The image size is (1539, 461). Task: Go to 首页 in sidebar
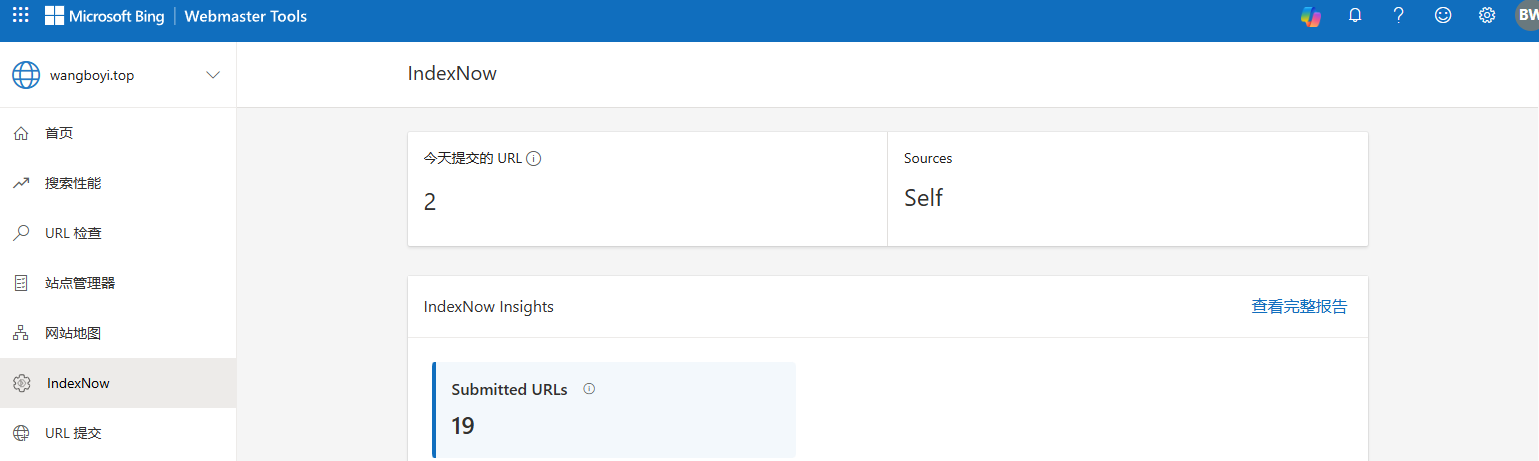[59, 133]
